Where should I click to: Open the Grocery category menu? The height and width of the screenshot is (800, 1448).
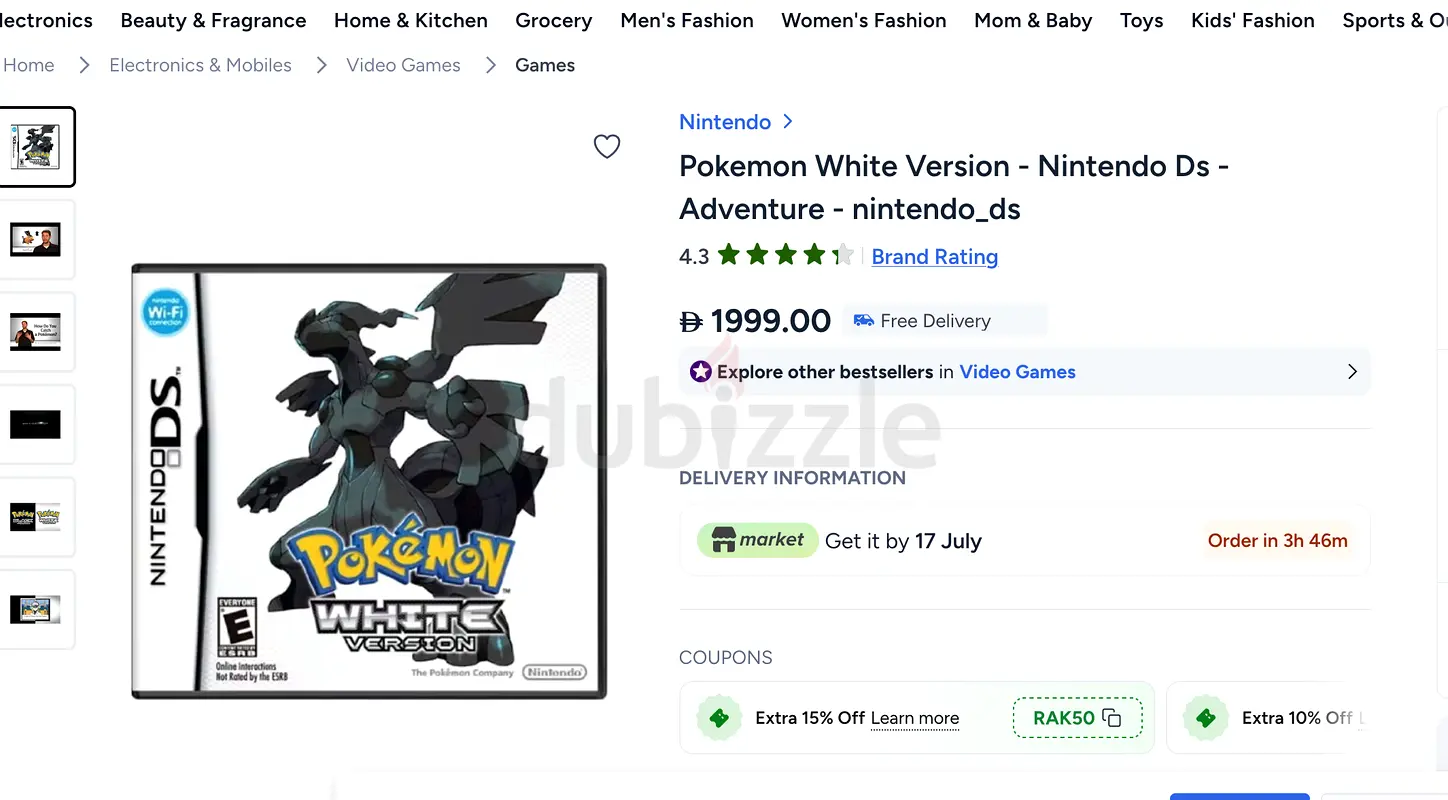coord(554,20)
